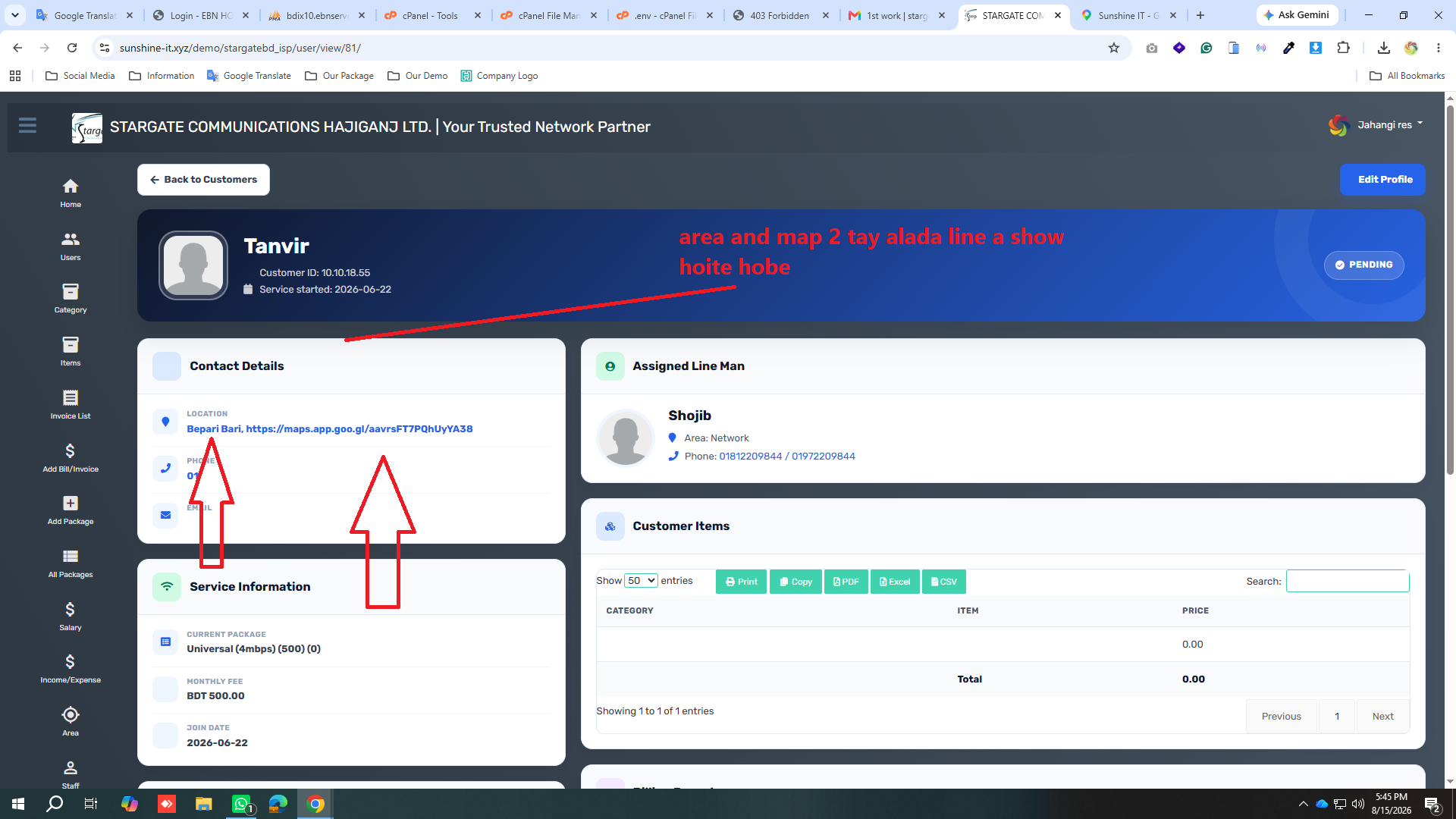Open All Packages in sidebar
Viewport: 1456px width, 819px height.
[x=71, y=563]
